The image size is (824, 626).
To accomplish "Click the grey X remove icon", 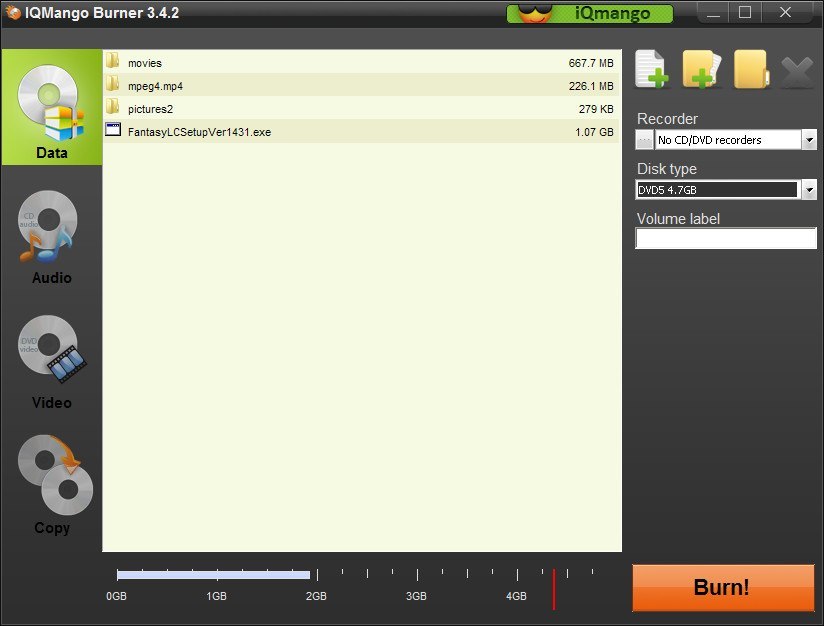I will pyautogui.click(x=797, y=73).
